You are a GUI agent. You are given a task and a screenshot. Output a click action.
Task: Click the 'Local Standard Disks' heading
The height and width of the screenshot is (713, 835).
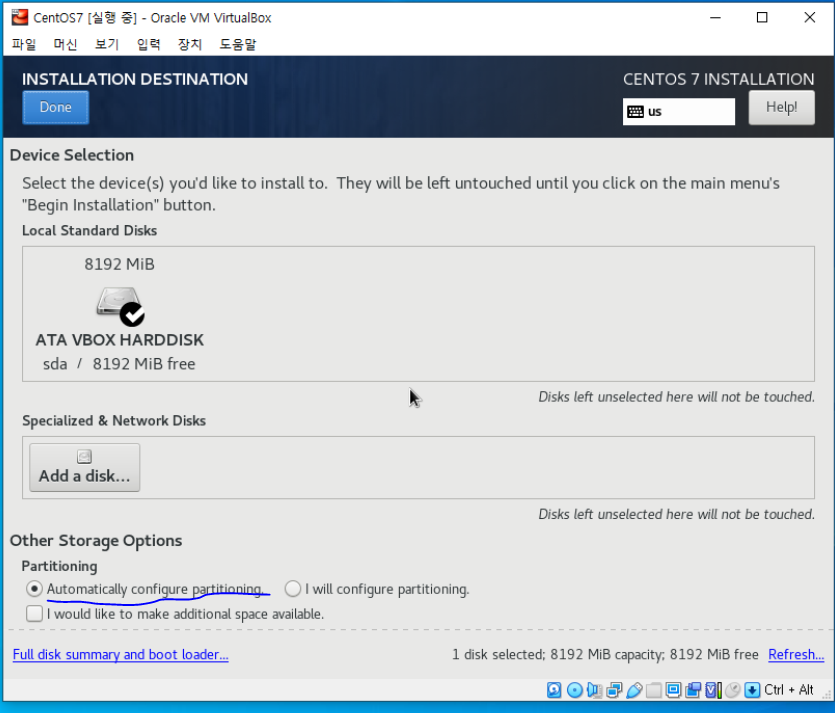pyautogui.click(x=89, y=231)
